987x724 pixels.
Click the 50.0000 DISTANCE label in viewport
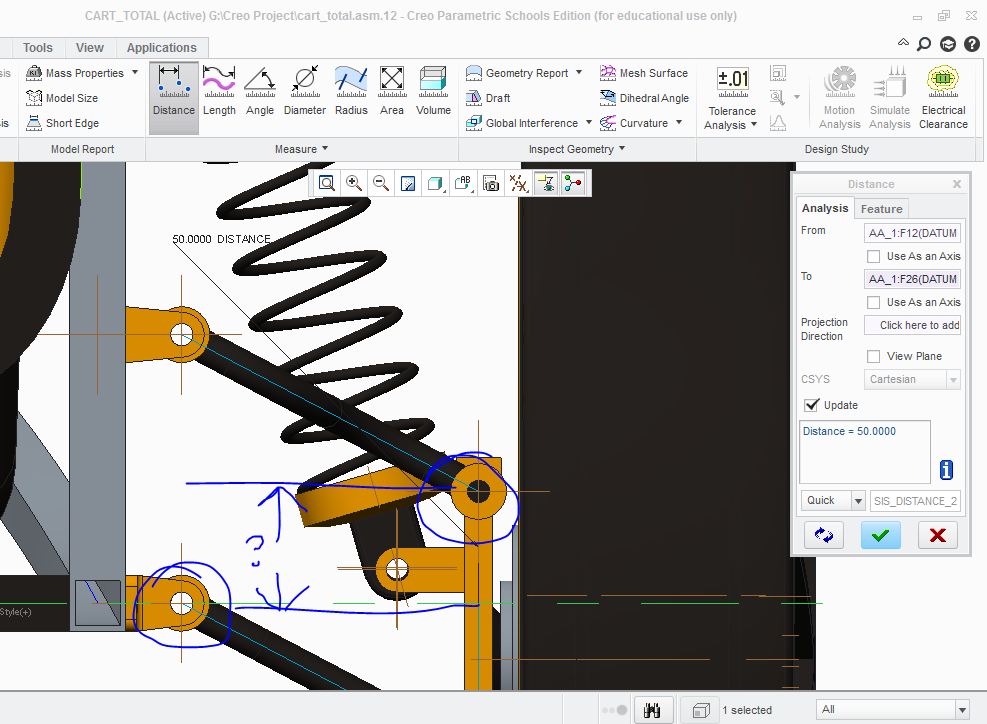(x=221, y=239)
